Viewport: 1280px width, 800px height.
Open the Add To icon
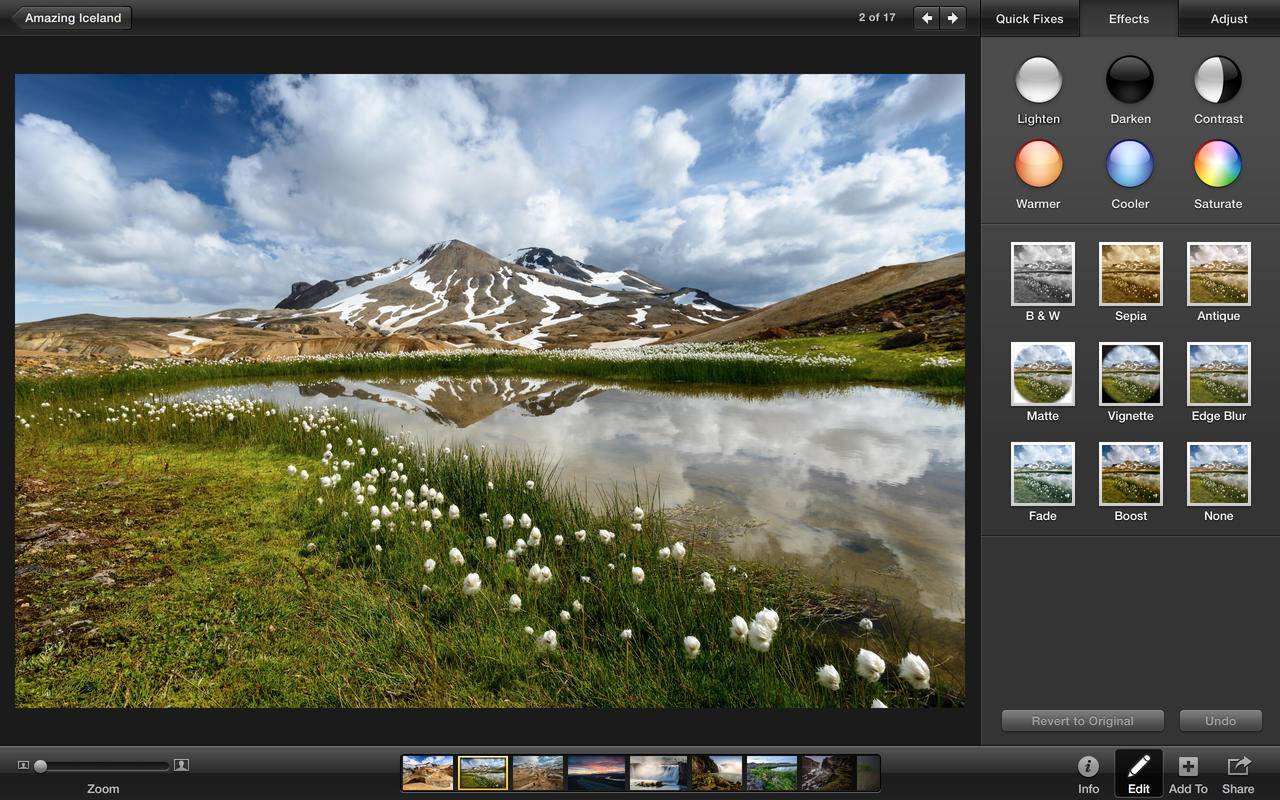click(1188, 766)
